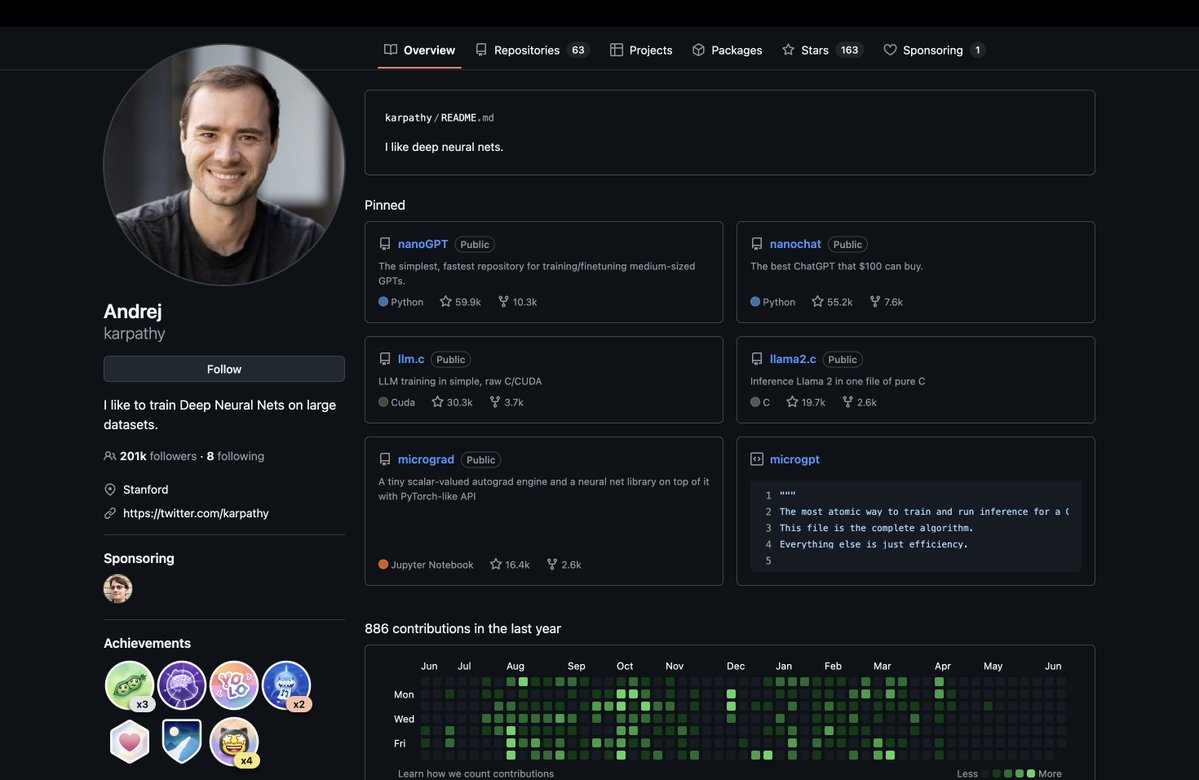Click nanochat's 55.2k stars count
The width and height of the screenshot is (1199, 780).
point(832,301)
